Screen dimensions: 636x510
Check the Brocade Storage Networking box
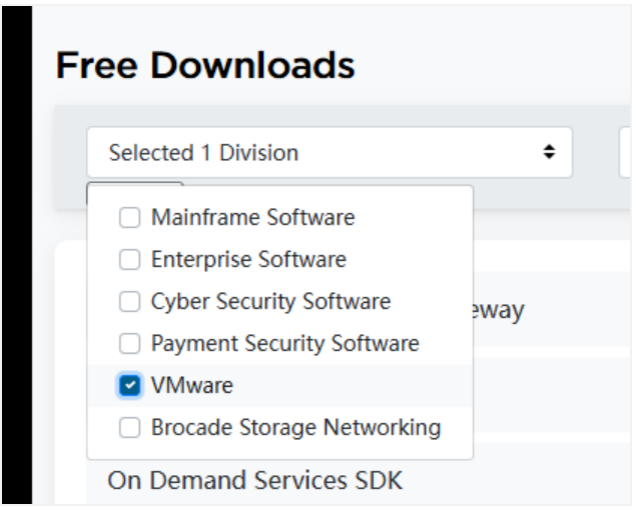click(129, 428)
